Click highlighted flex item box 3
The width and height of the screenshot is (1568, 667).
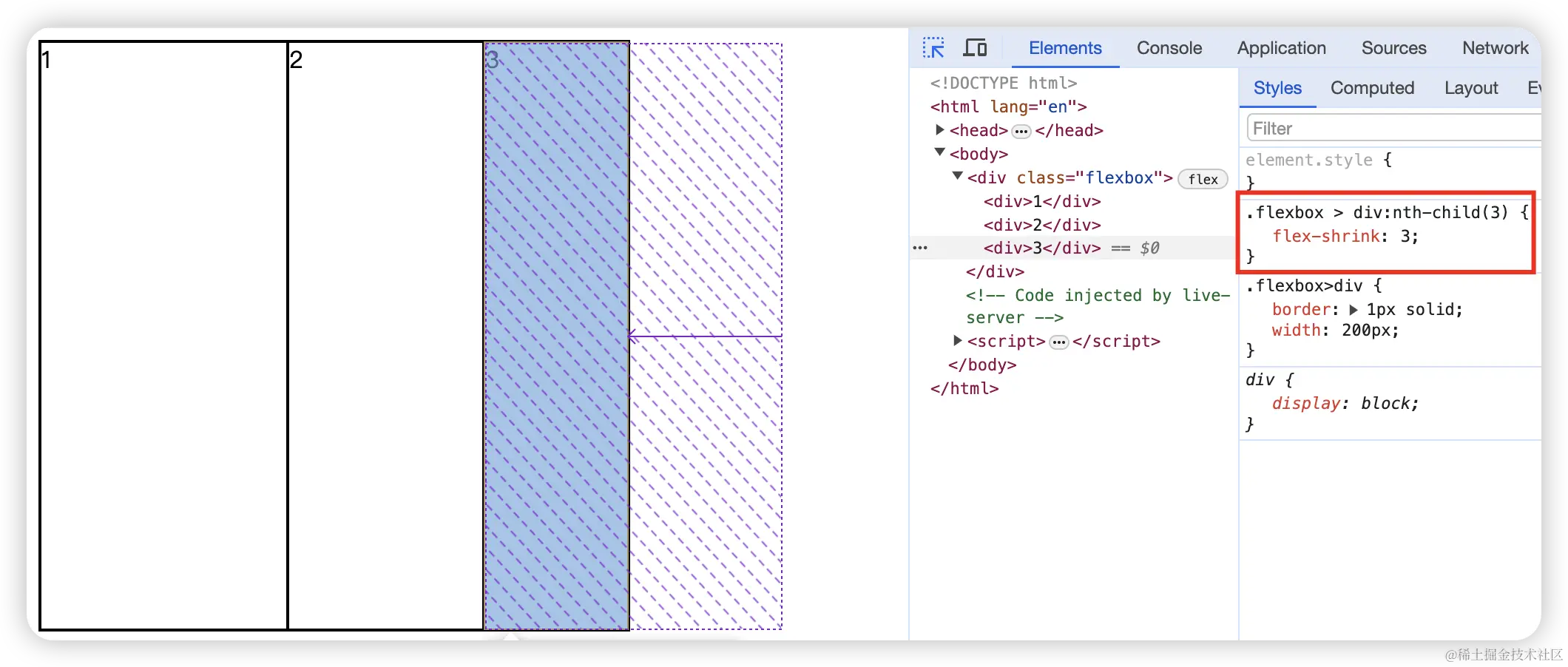(557, 336)
